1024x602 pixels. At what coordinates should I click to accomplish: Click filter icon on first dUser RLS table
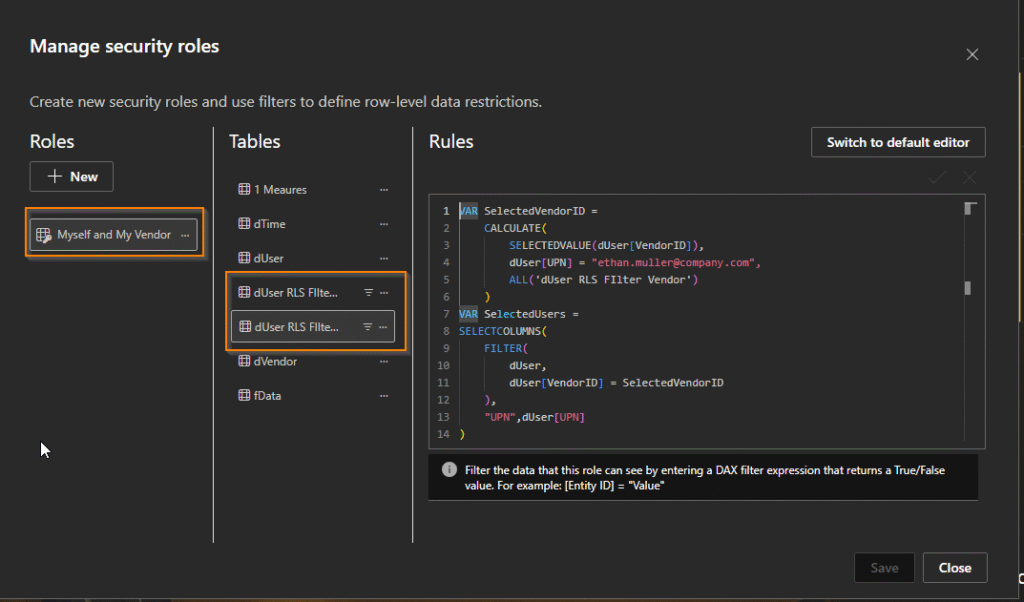(x=367, y=293)
